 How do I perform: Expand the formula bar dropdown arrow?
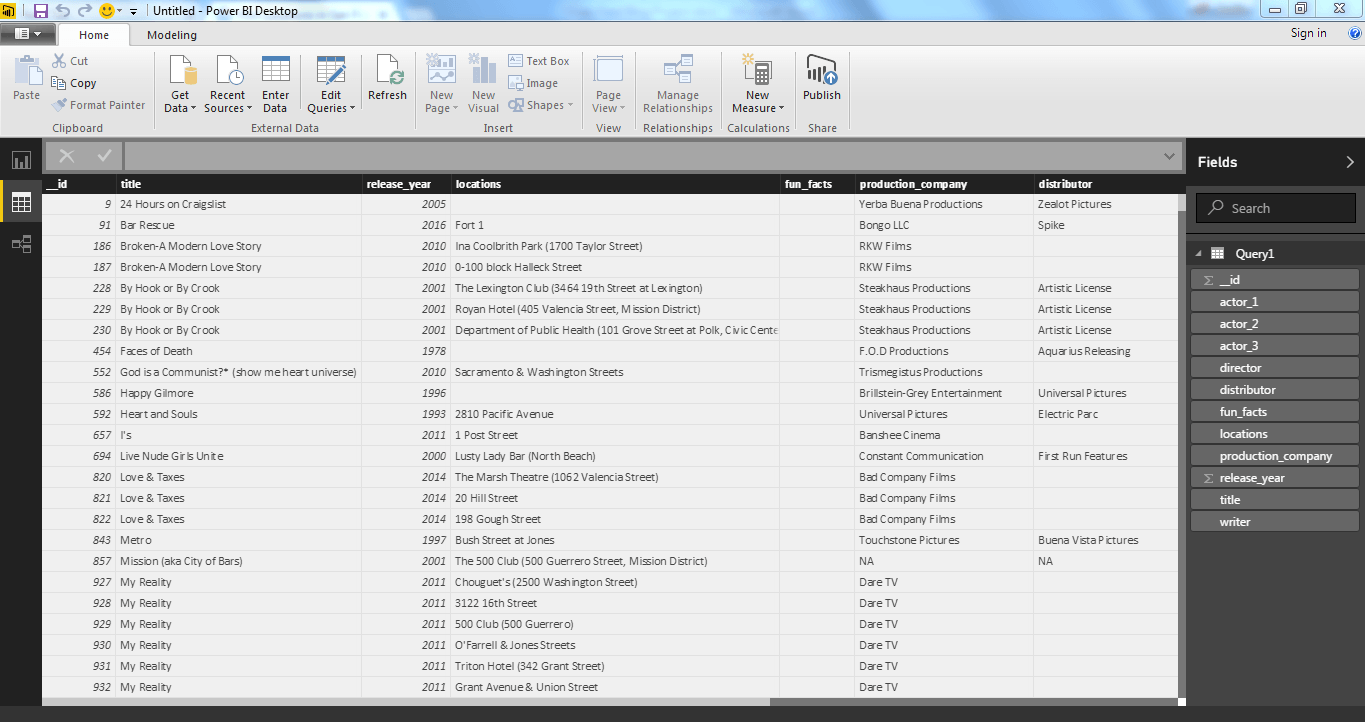pyautogui.click(x=1169, y=157)
